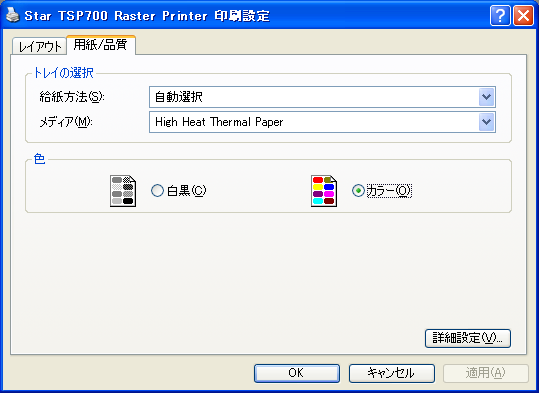The image size is (539, 393).
Task: Click the help question mark button
Action: 500,15
